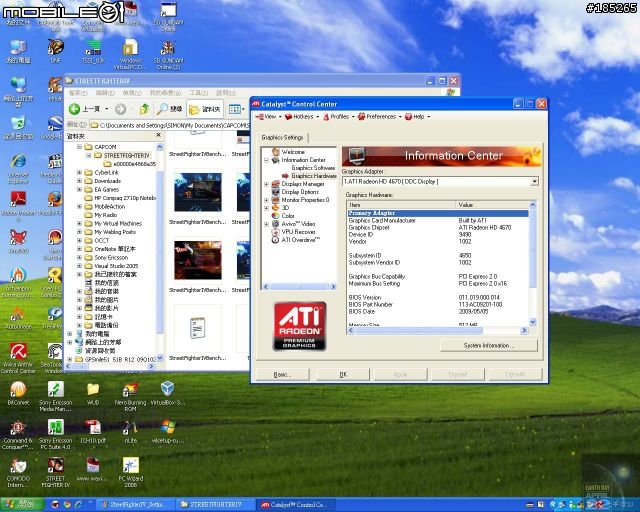Click the Nero Burning ROM desktop icon
This screenshot has width=640, height=512.
[x=130, y=390]
